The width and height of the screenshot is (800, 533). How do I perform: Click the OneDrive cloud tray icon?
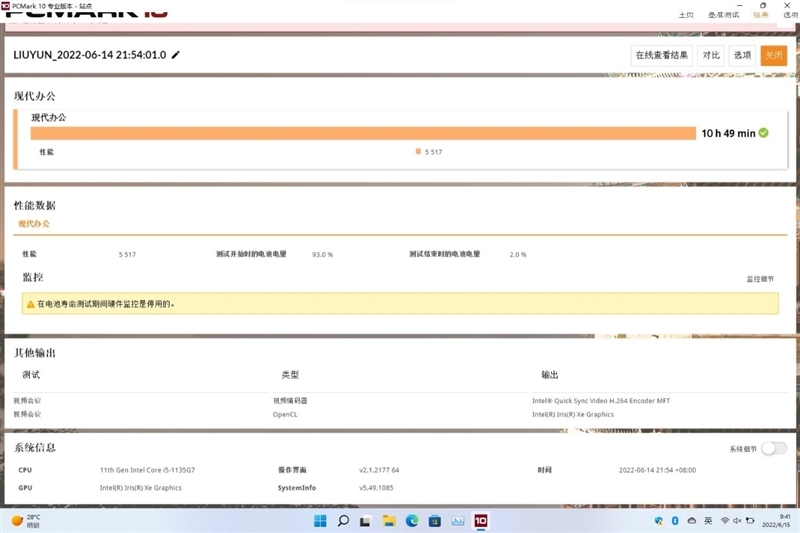tap(691, 521)
